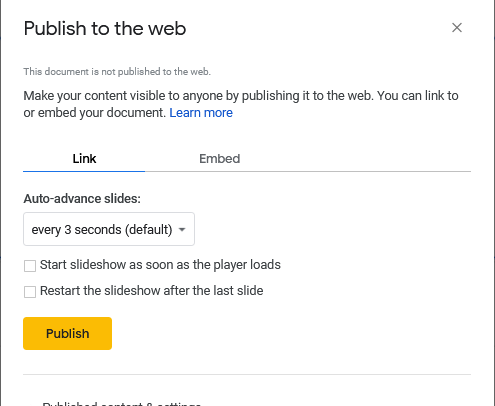The height and width of the screenshot is (406, 495).
Task: Click the 'Start slideshow as soon as the player loads' label
Action: click(x=160, y=265)
